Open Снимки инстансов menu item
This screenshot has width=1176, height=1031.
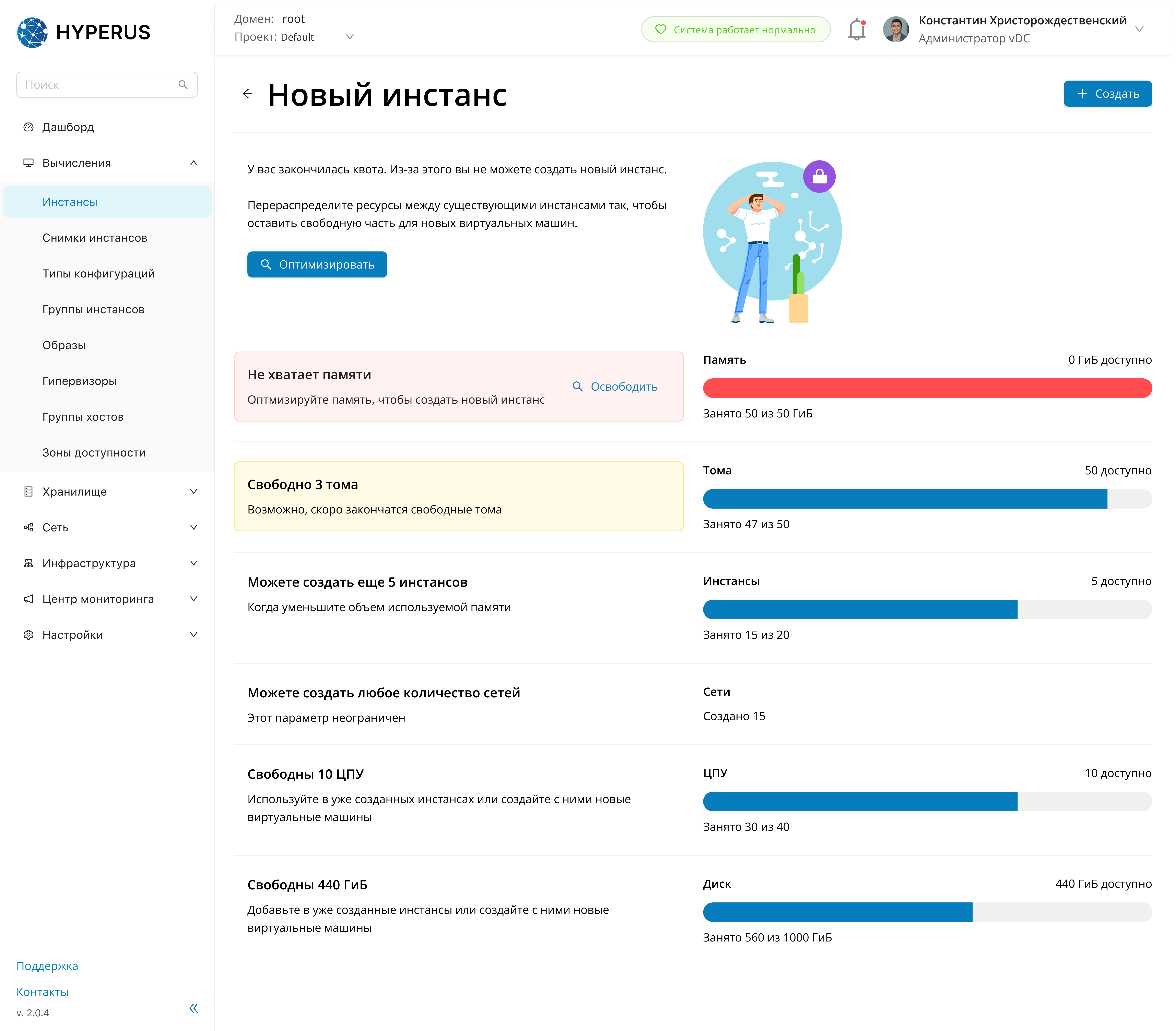[x=95, y=238]
